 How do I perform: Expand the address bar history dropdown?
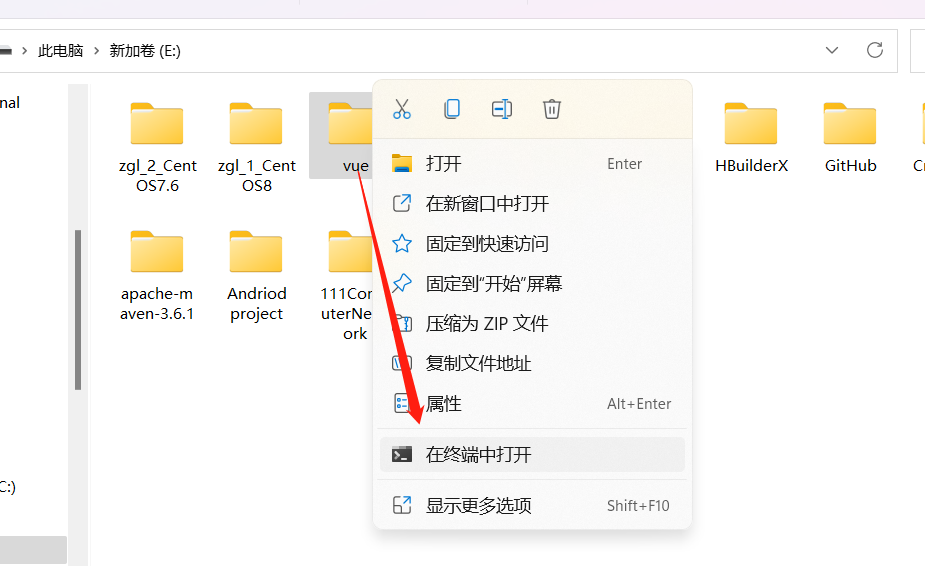tap(832, 50)
